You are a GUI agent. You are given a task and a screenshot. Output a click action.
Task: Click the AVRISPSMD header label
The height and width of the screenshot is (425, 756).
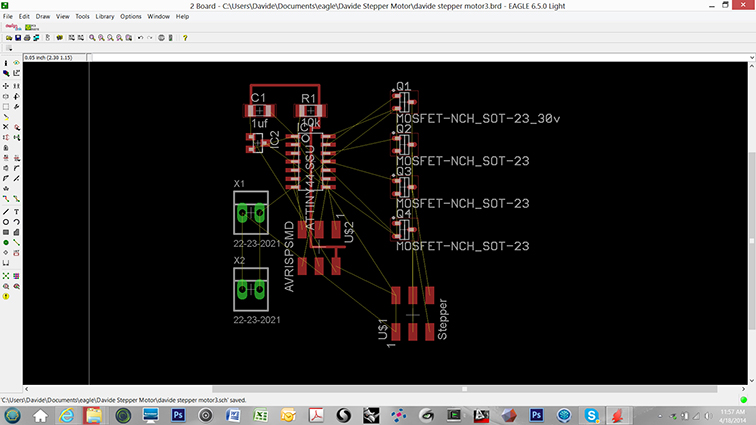click(289, 257)
